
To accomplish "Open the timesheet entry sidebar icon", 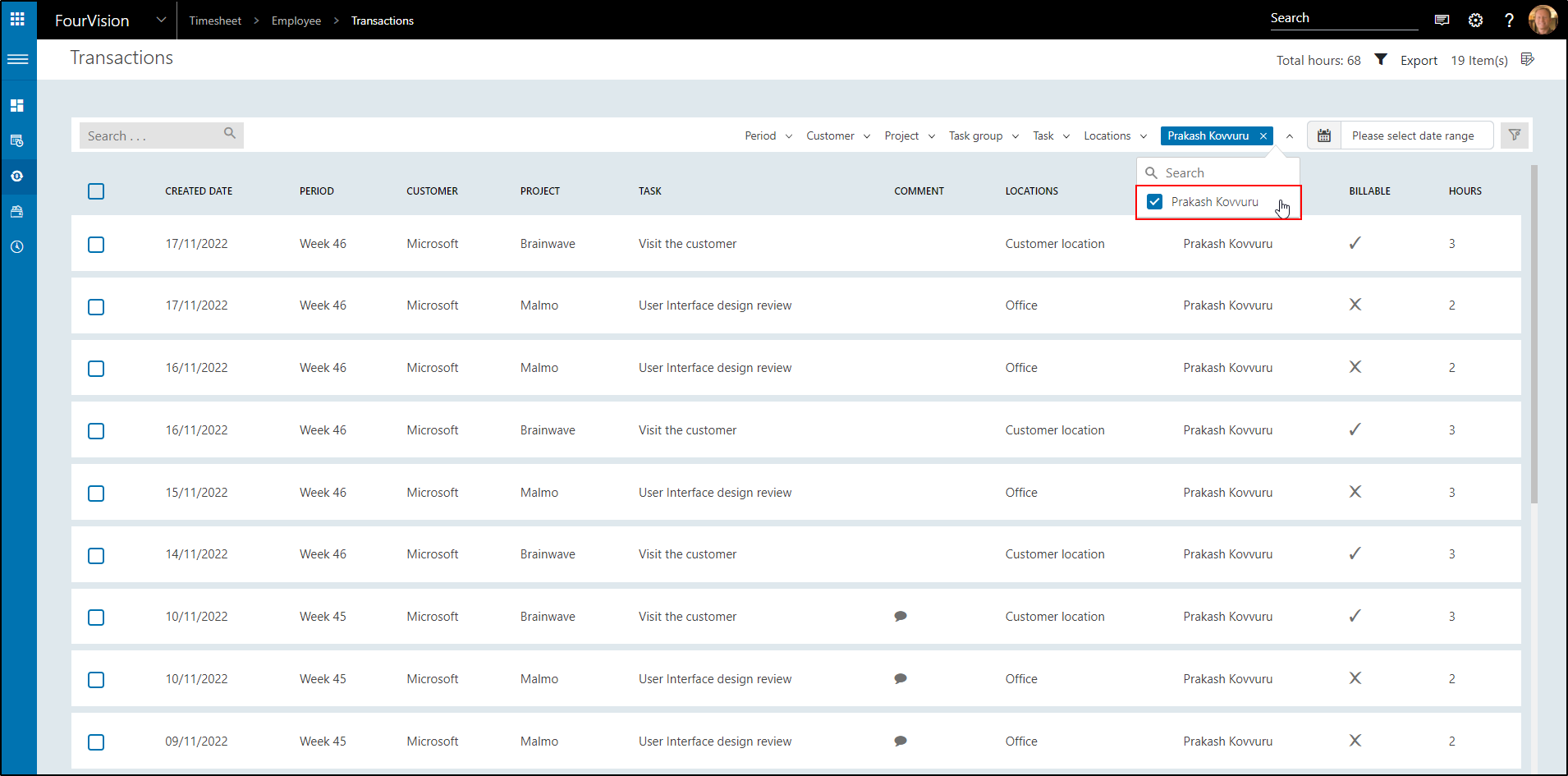I will pyautogui.click(x=17, y=140).
